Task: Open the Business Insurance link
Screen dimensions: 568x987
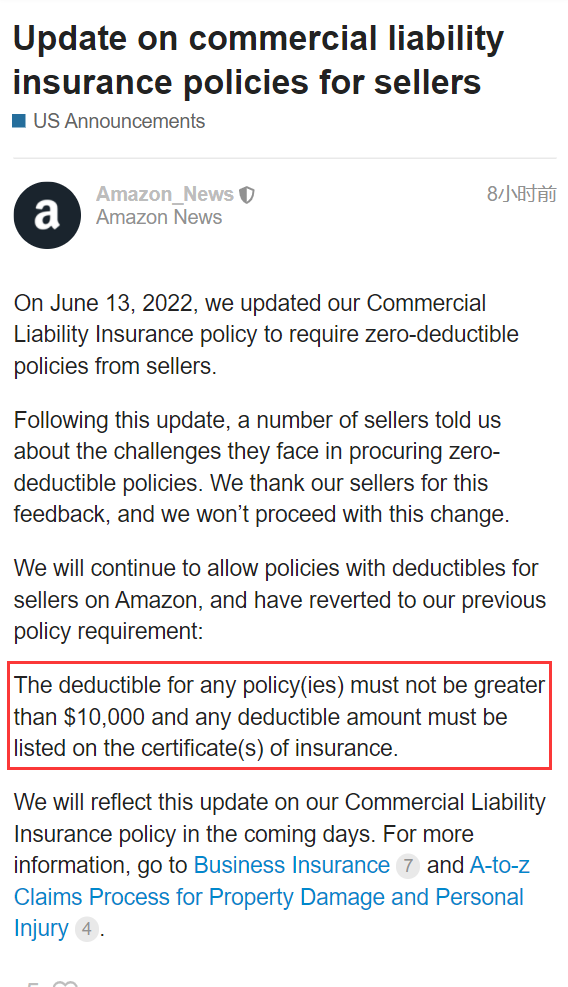Action: point(292,866)
